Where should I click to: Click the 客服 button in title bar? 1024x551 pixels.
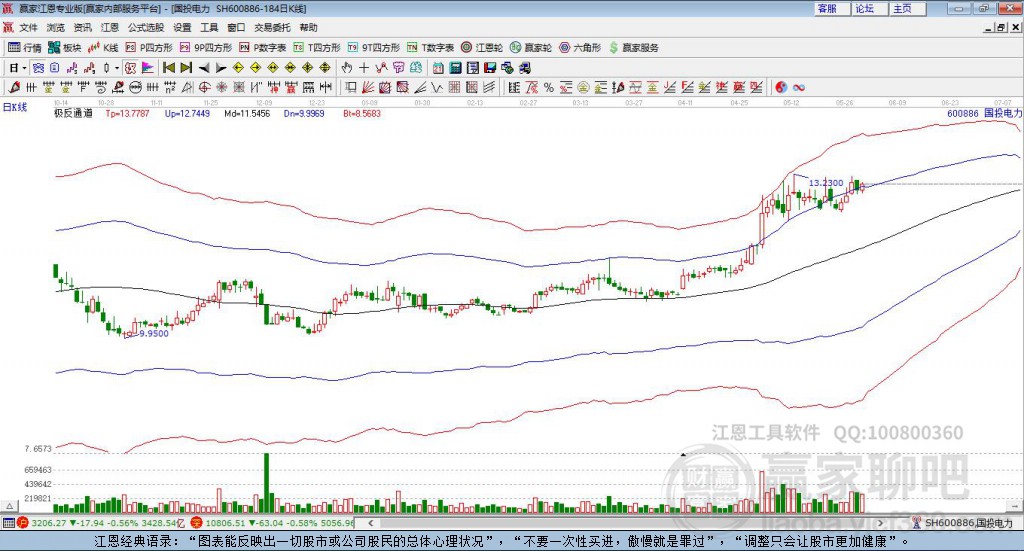[832, 8]
